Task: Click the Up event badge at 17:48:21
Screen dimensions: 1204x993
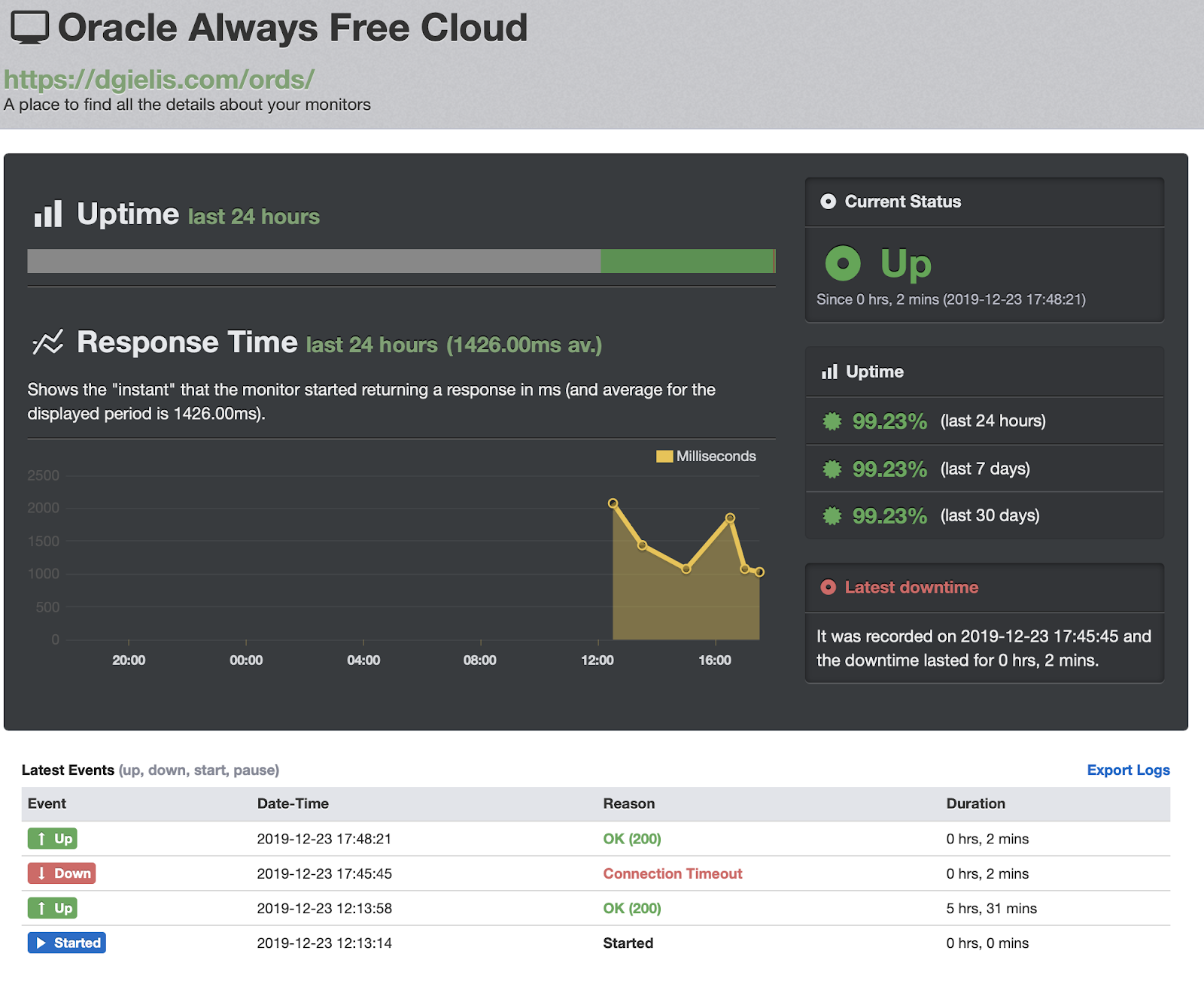Action: [x=53, y=838]
